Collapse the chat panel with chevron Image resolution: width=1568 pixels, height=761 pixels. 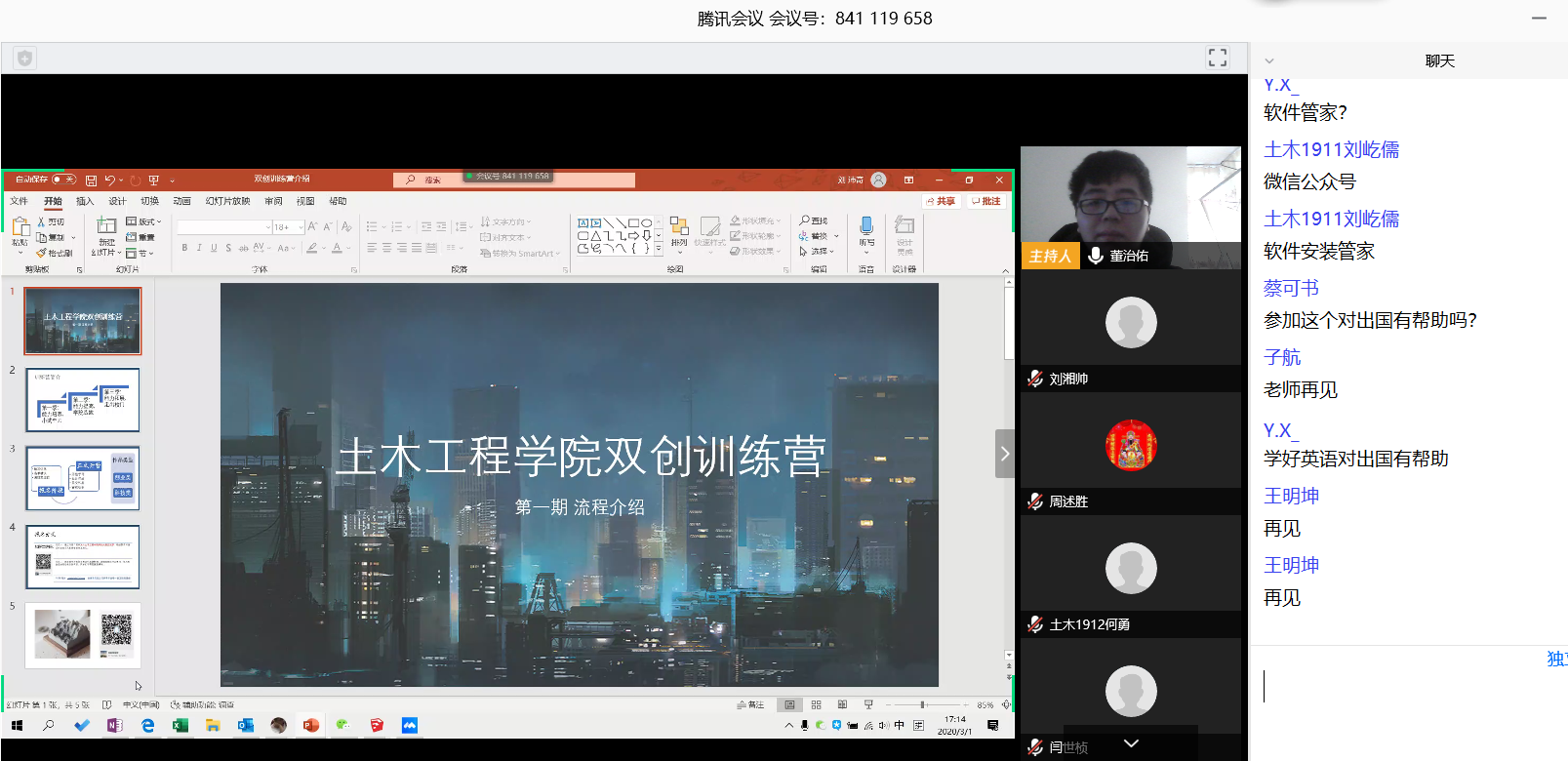click(1268, 60)
